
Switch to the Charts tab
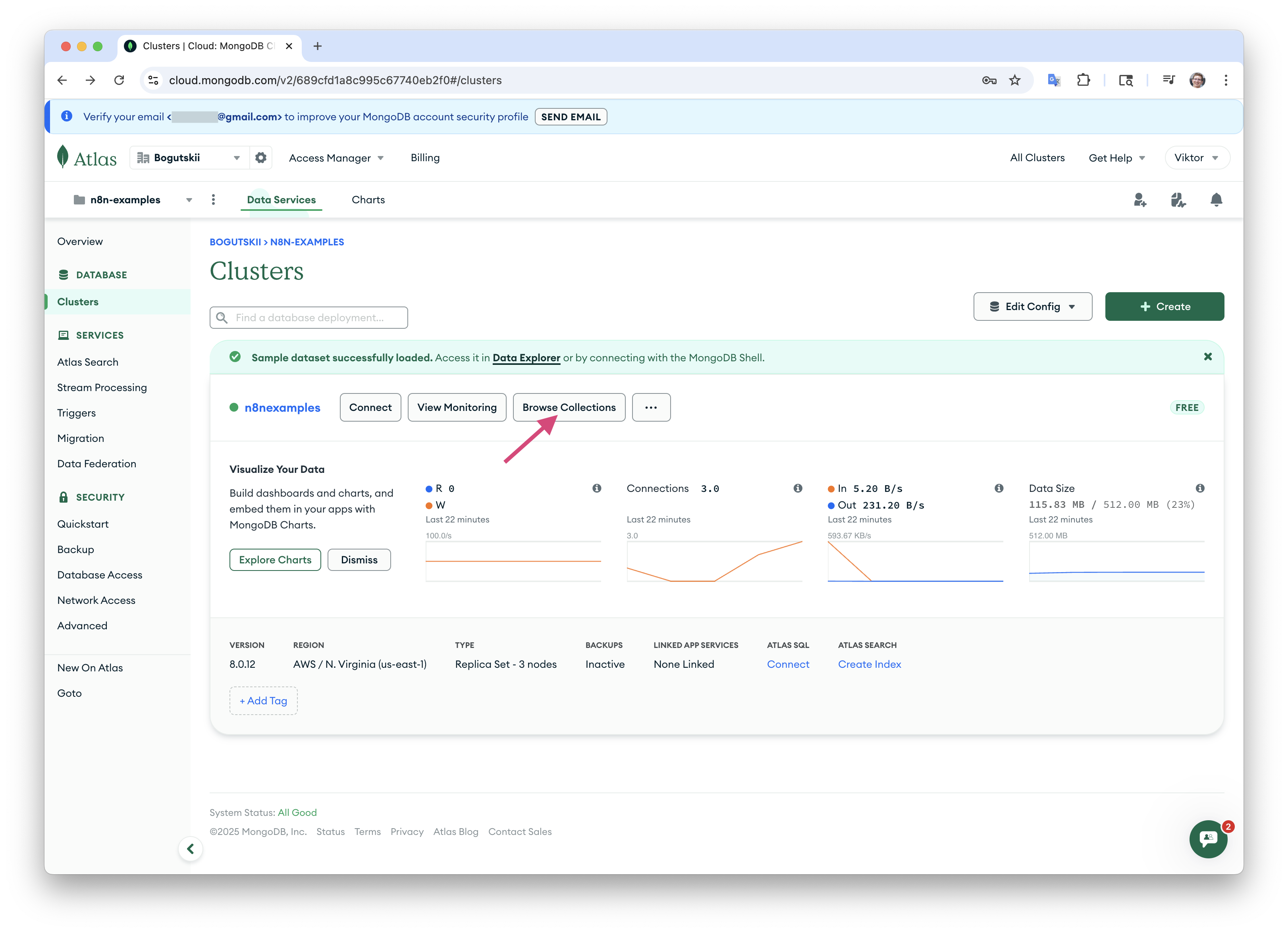tap(368, 200)
